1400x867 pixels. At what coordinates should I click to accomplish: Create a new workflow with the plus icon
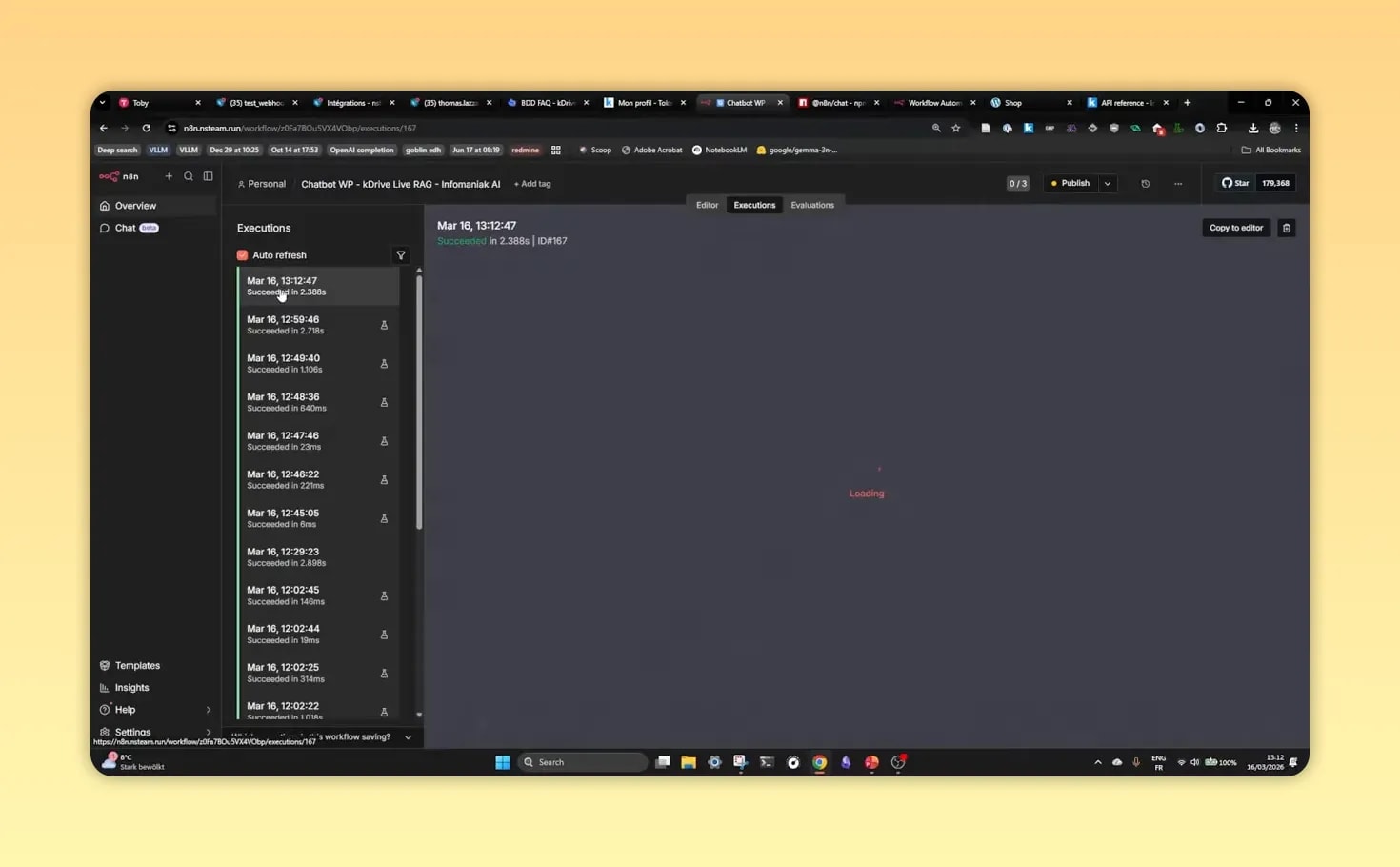(x=169, y=176)
